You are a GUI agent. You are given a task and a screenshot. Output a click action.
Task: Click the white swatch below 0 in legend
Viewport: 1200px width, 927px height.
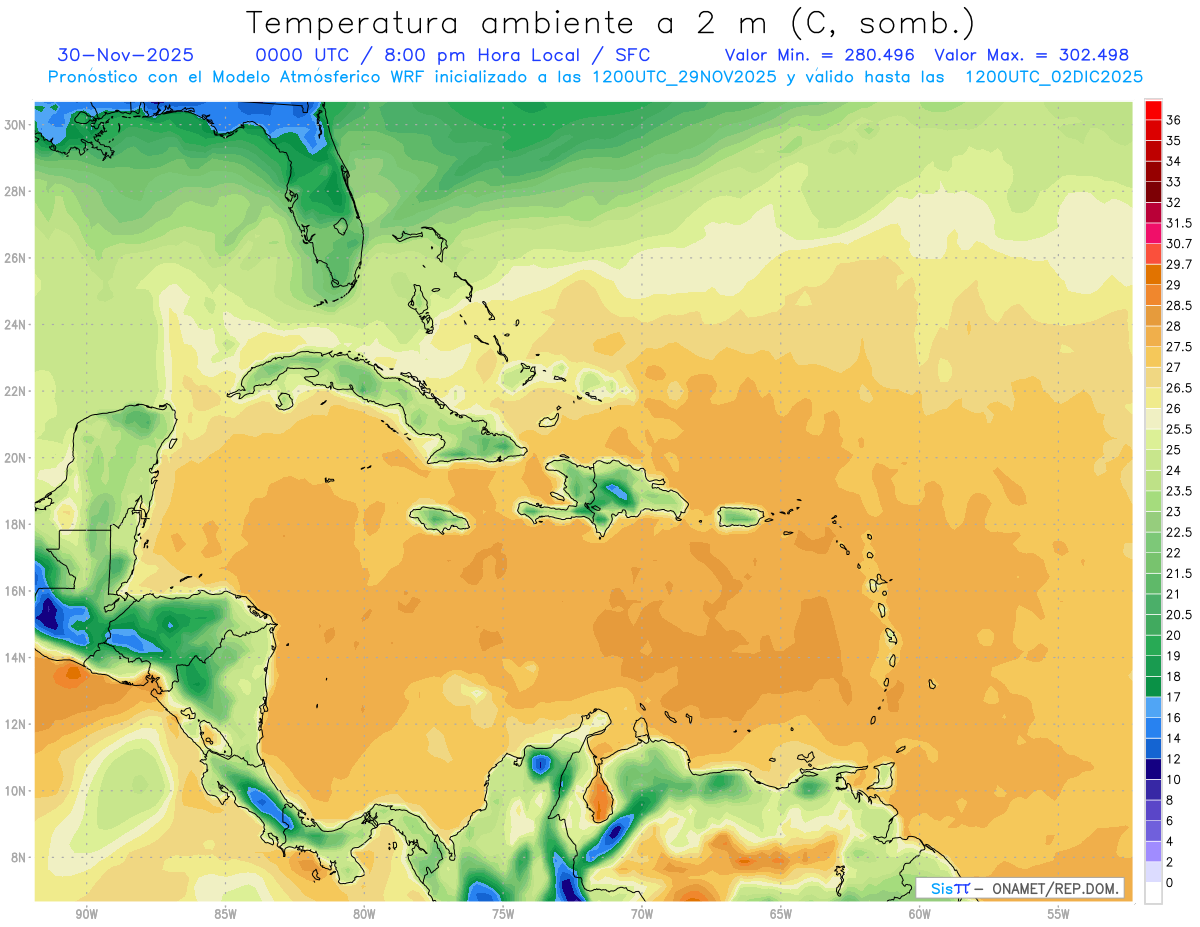click(1153, 893)
